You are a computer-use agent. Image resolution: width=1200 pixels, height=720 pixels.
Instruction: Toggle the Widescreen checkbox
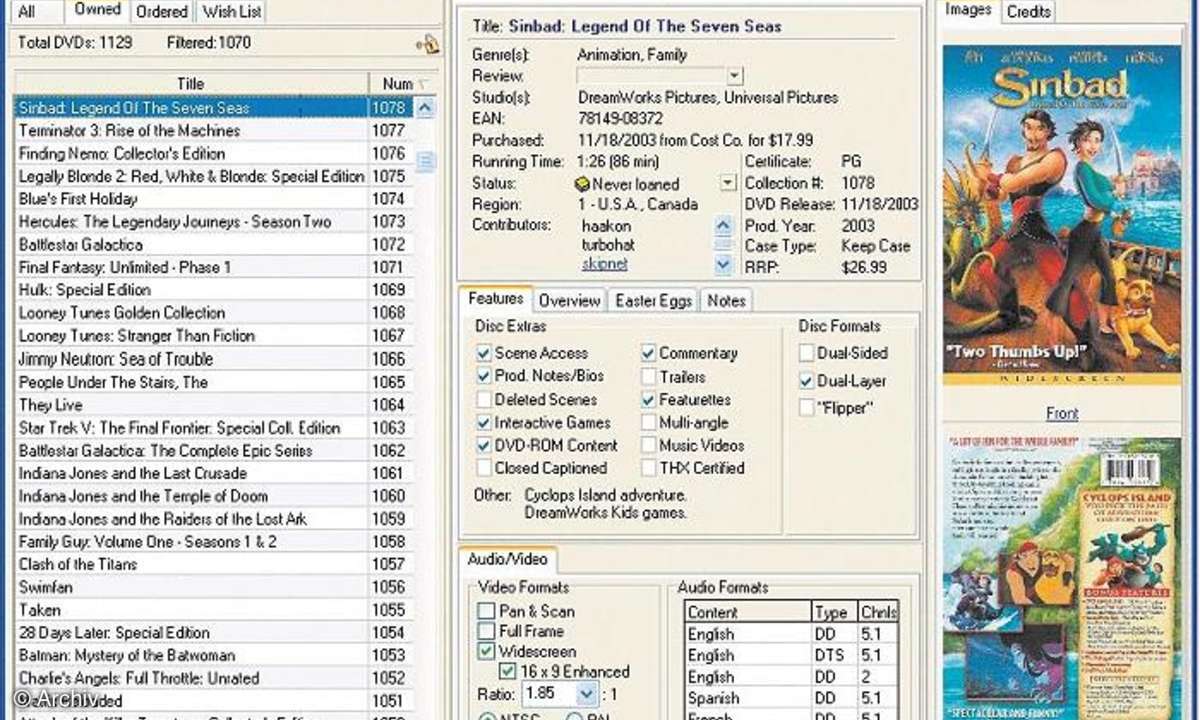point(486,651)
